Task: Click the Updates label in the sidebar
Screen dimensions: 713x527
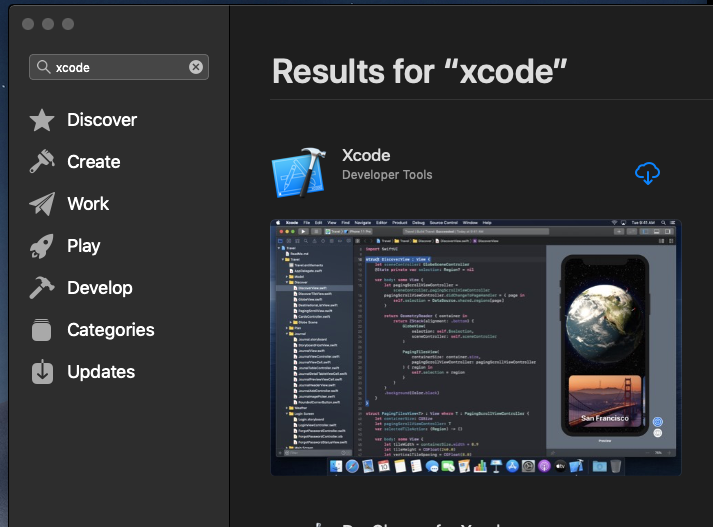Action: tap(101, 372)
